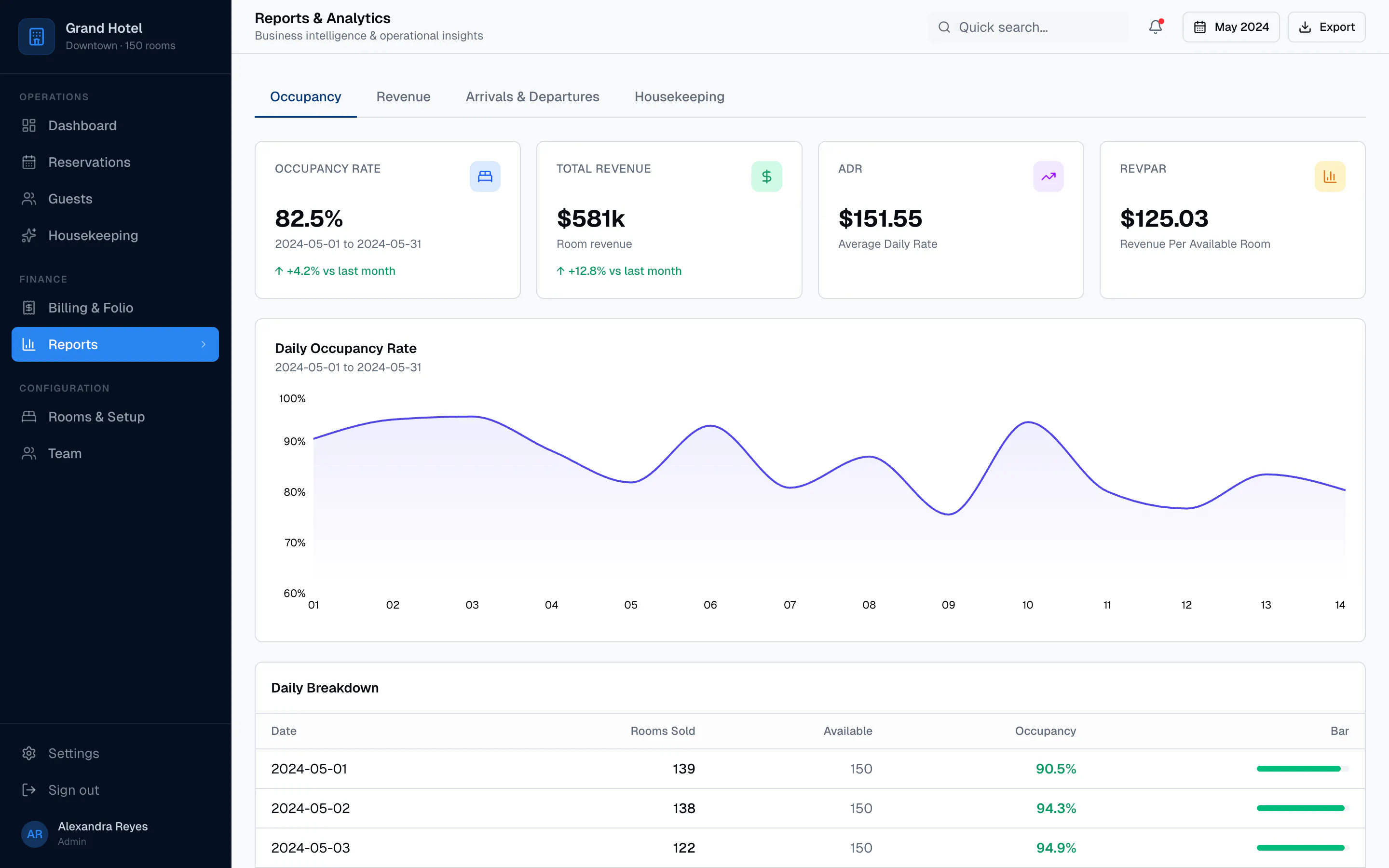This screenshot has height=868, width=1389.
Task: Open the May 2024 date picker
Action: (1231, 27)
